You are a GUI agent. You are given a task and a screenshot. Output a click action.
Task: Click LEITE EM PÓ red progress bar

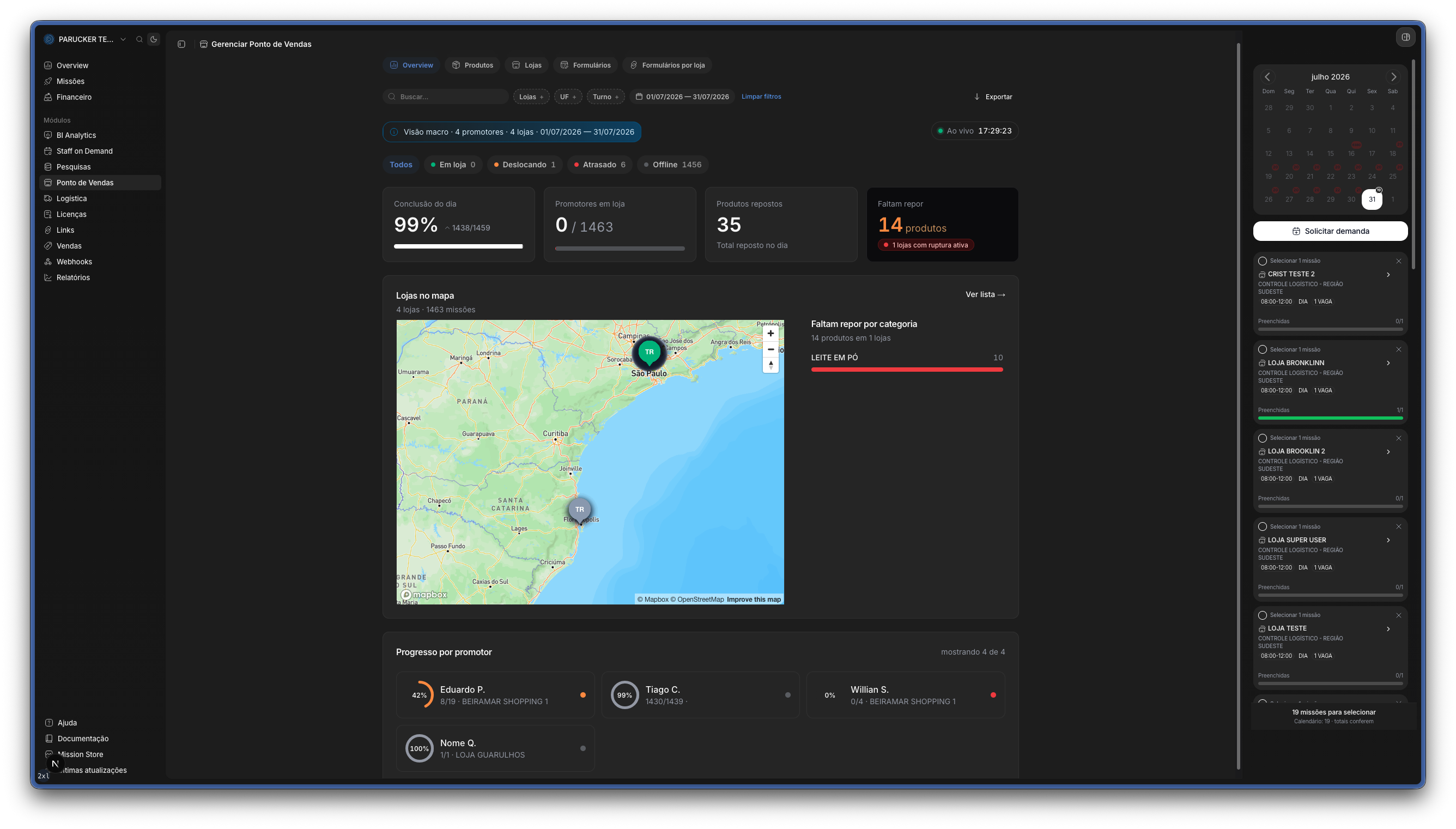(907, 370)
